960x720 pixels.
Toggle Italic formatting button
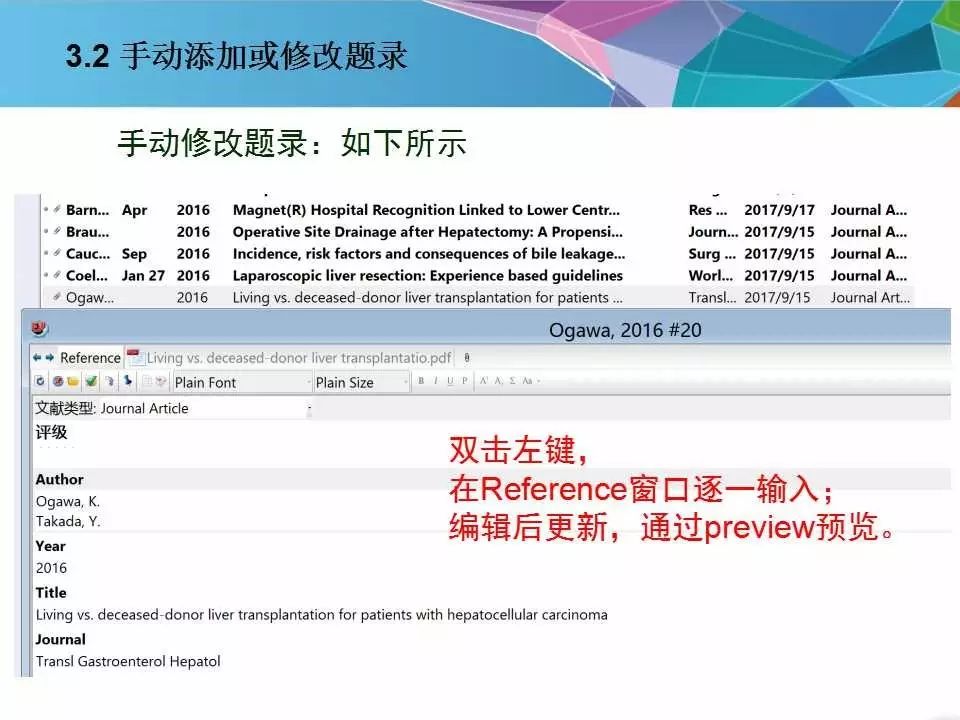point(436,381)
